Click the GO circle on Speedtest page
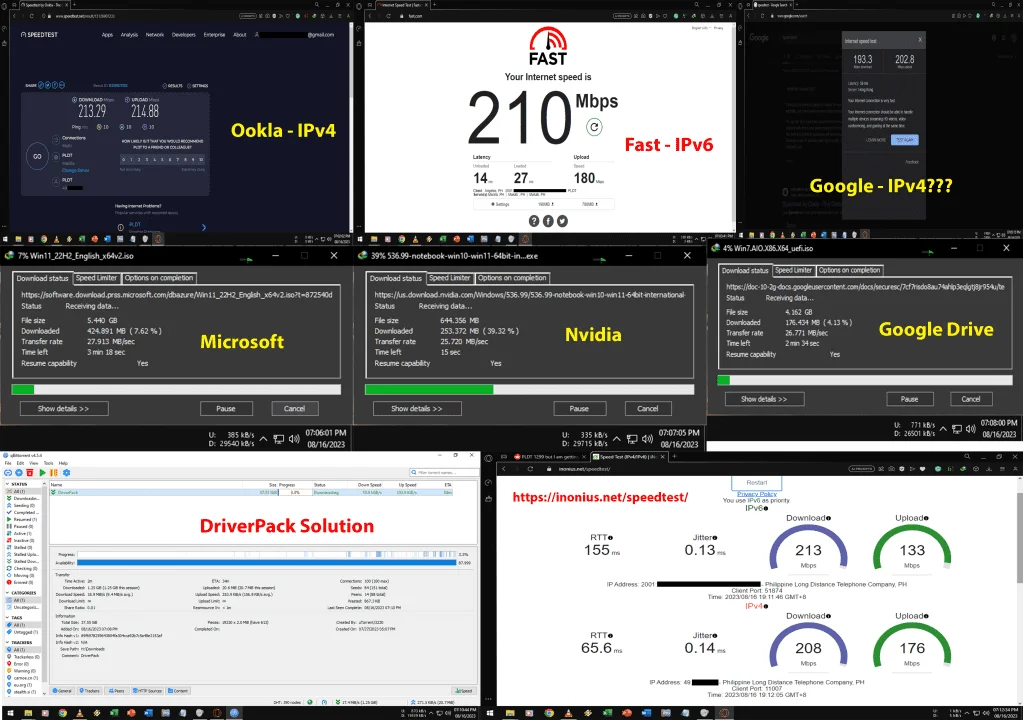1023x720 pixels. pos(37,156)
